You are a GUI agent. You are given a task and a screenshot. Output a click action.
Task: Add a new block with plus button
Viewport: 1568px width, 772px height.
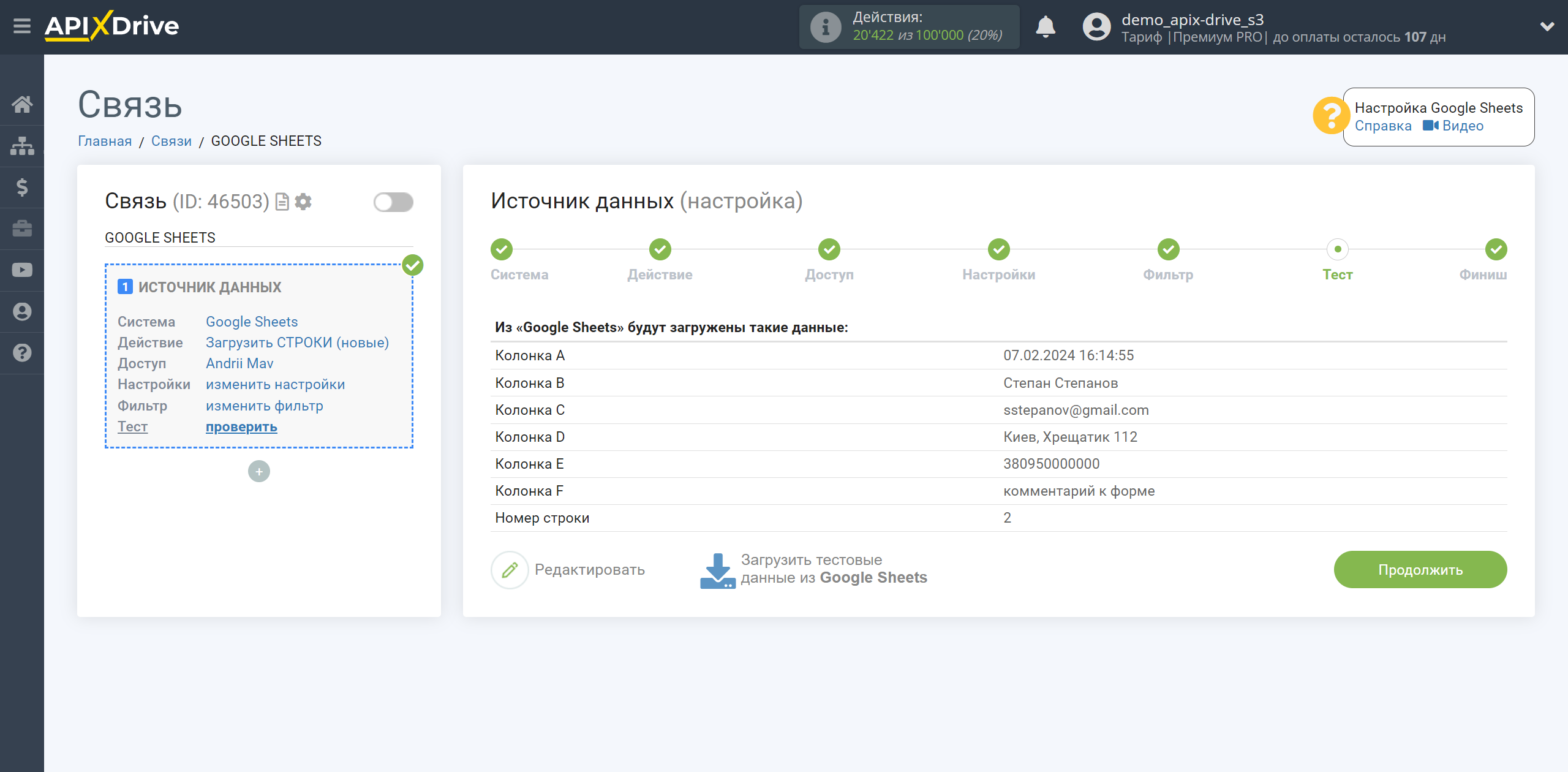[259, 472]
